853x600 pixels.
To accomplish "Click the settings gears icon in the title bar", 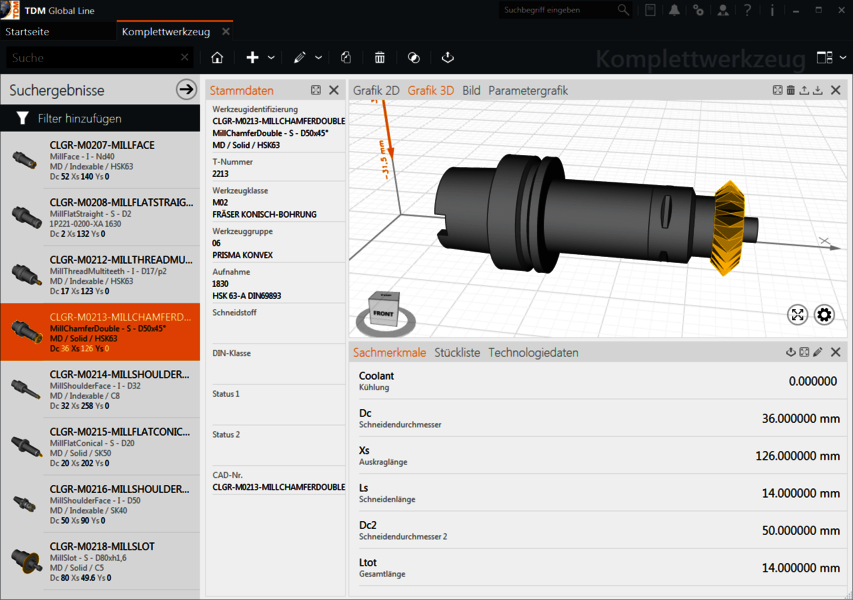I will click(699, 10).
